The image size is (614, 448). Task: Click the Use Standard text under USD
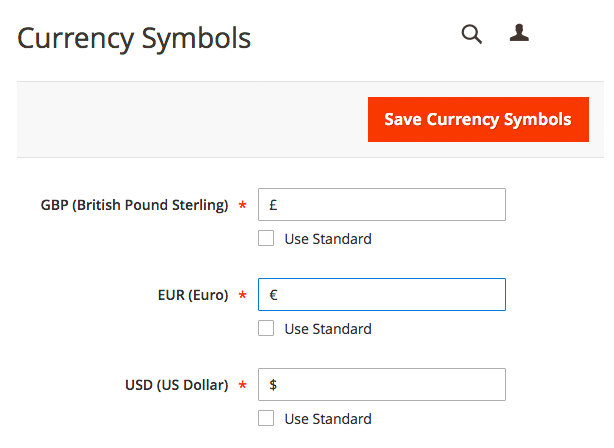tap(328, 419)
